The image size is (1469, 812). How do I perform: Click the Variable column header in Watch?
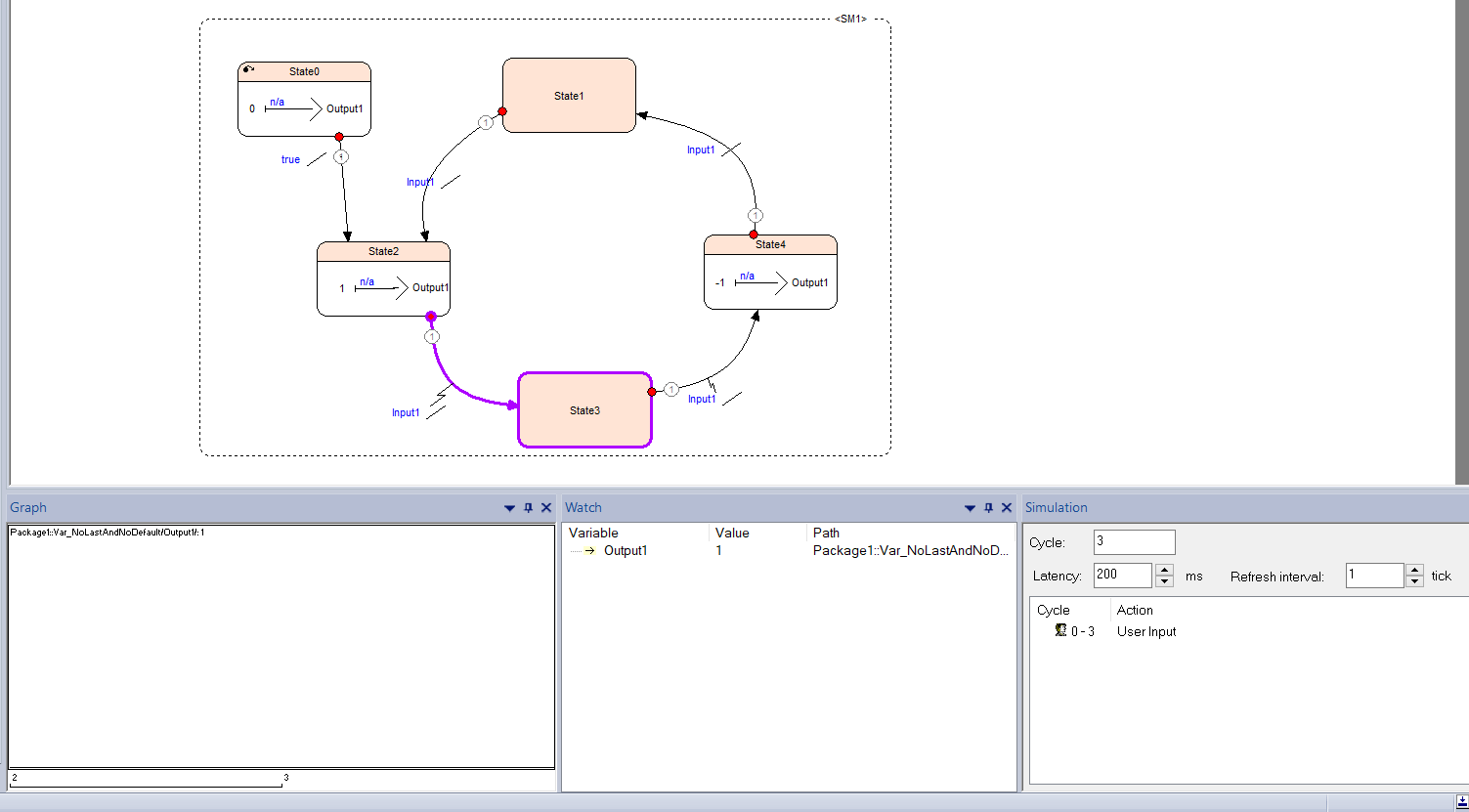[593, 533]
